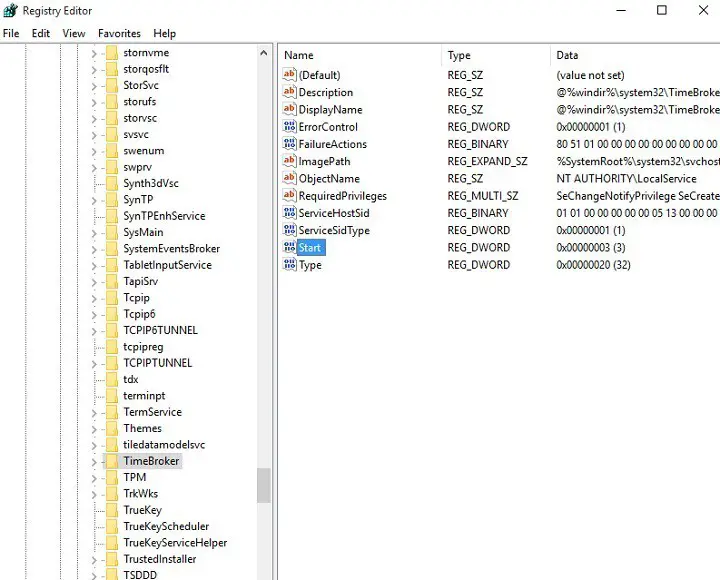Open the Favorites menu
The width and height of the screenshot is (720, 580).
click(x=119, y=34)
